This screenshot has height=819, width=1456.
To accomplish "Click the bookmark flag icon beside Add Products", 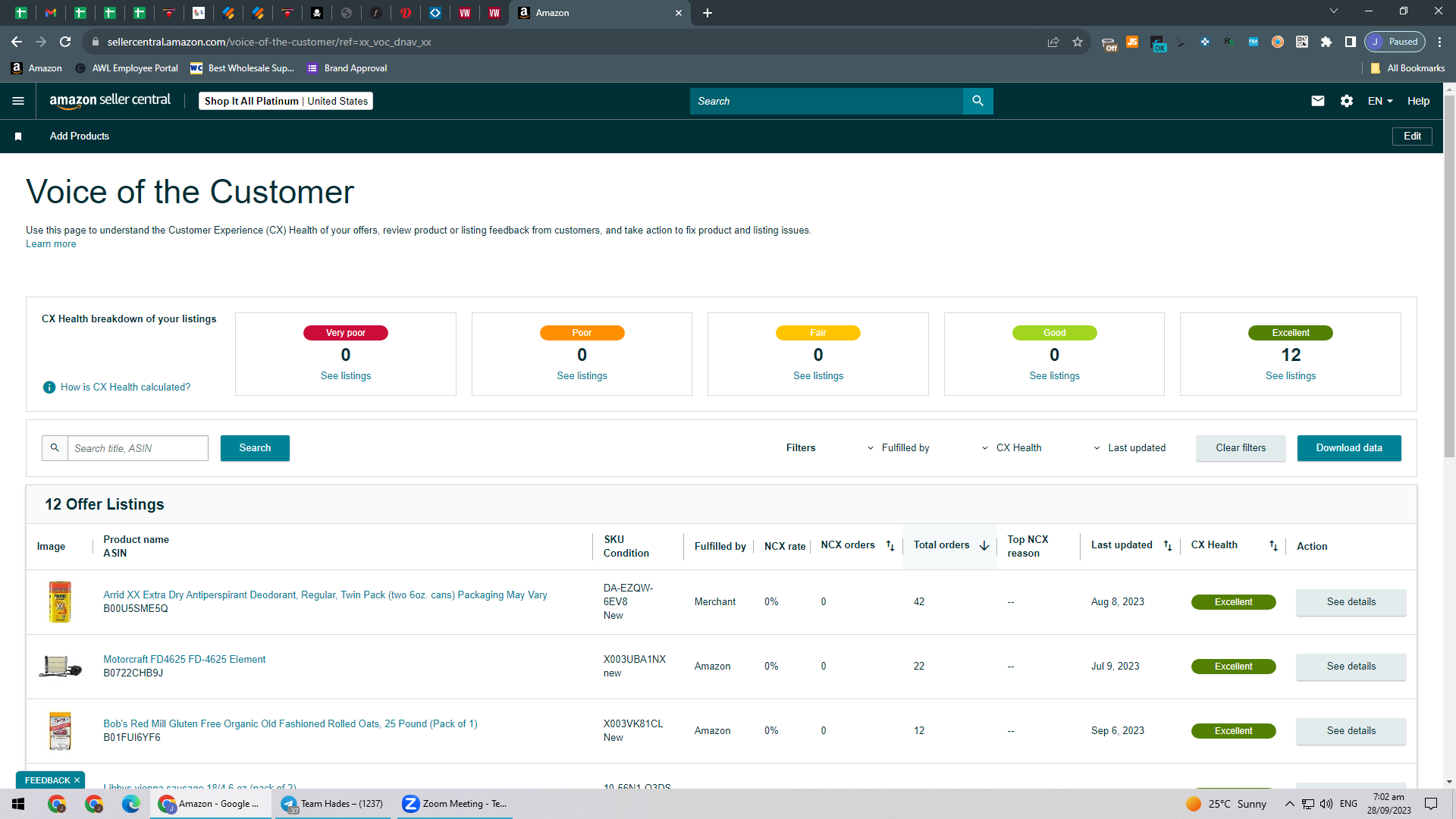I will 18,136.
